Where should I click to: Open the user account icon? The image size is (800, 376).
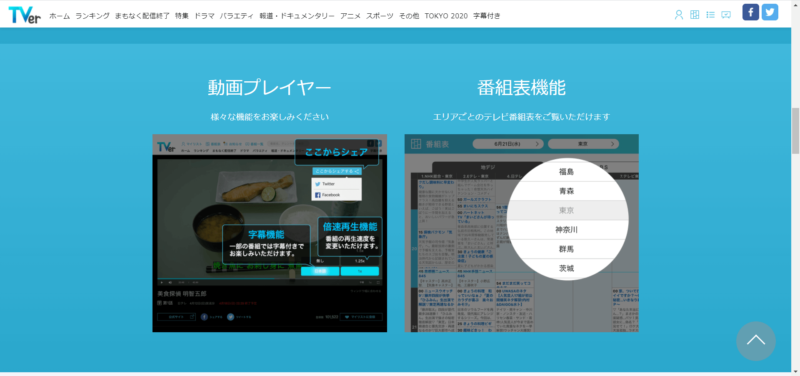point(679,15)
